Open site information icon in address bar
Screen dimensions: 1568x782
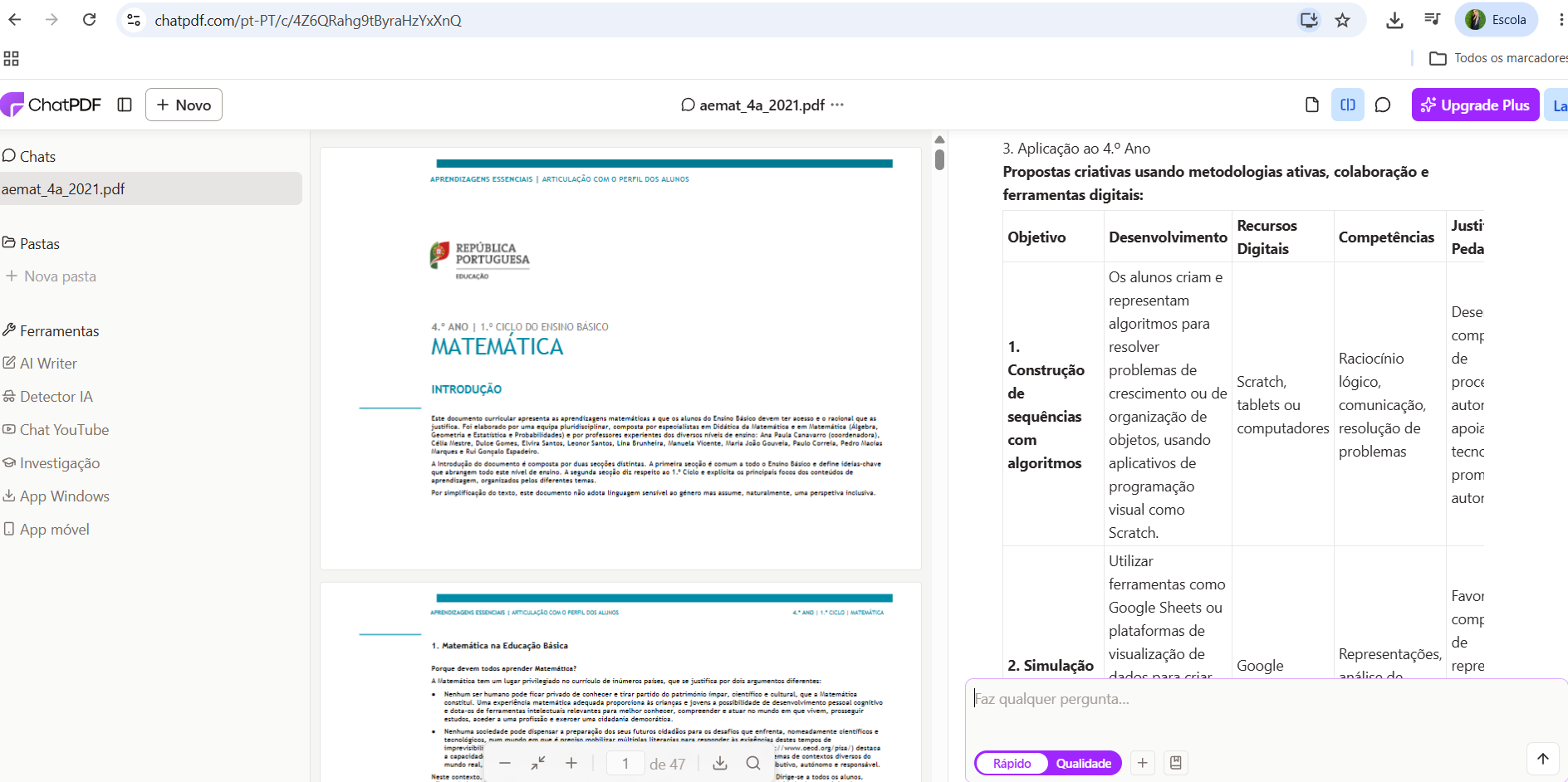tap(134, 20)
